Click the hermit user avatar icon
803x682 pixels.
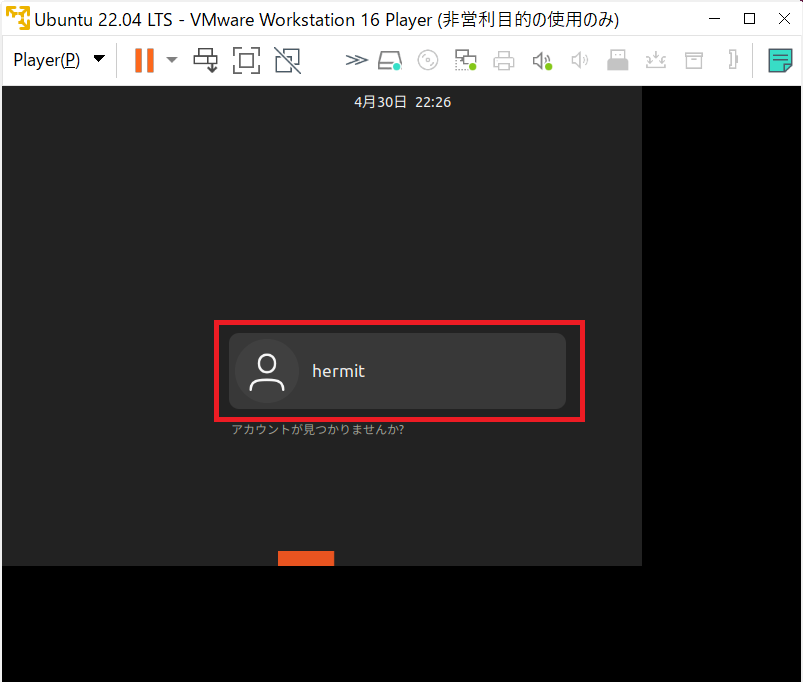click(x=267, y=371)
